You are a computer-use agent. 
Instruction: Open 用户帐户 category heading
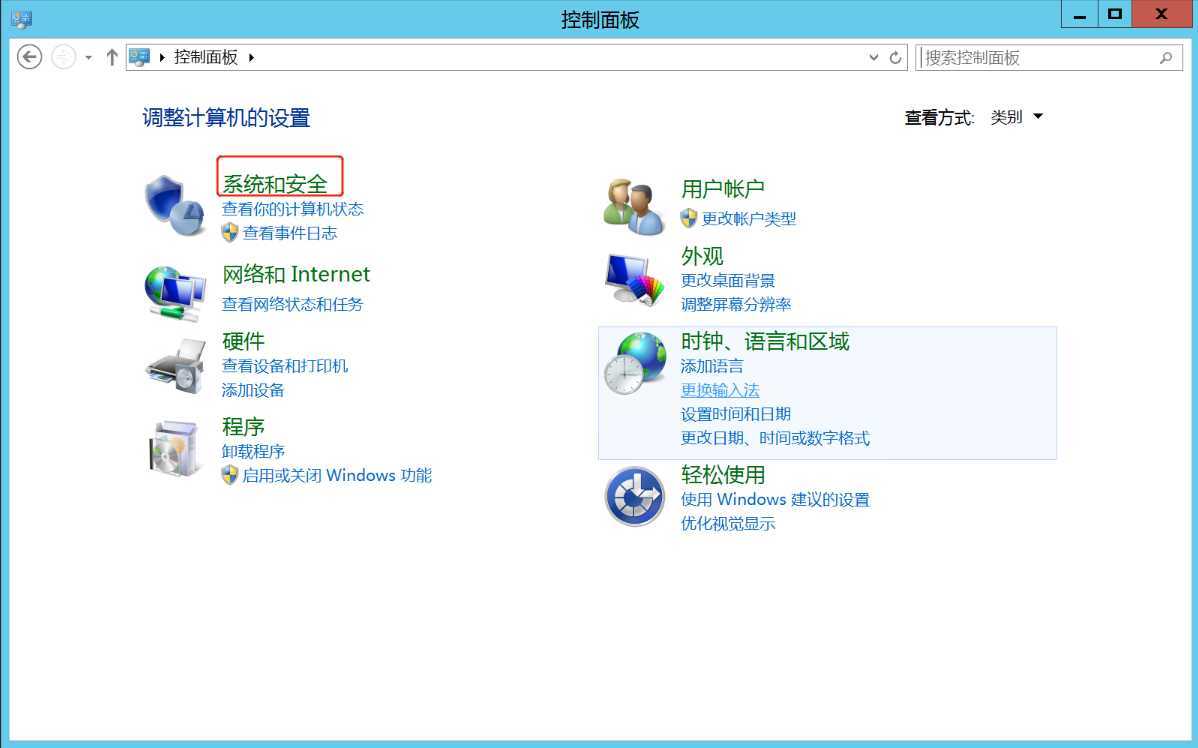(723, 189)
